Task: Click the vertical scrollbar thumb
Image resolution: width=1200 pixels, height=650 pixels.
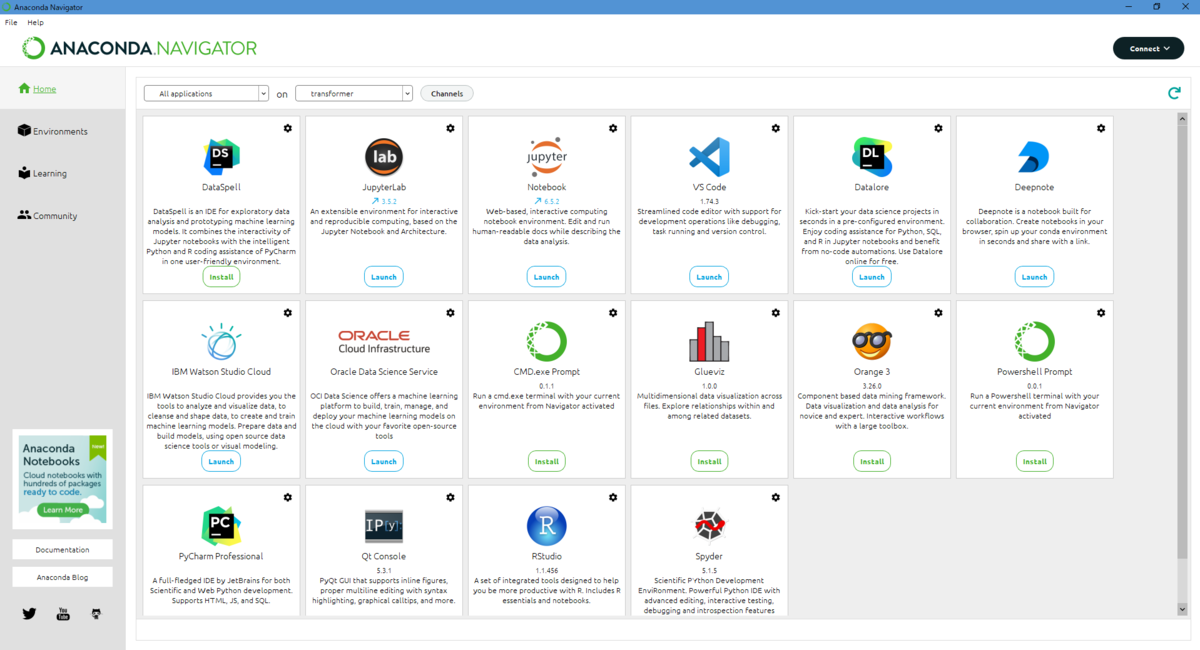Action: coord(1182,340)
